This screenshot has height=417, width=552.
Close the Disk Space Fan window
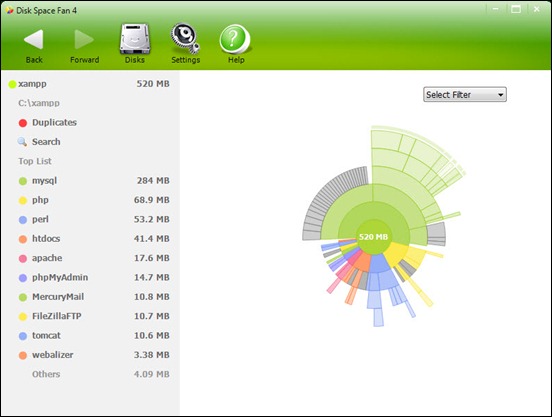click(x=536, y=9)
